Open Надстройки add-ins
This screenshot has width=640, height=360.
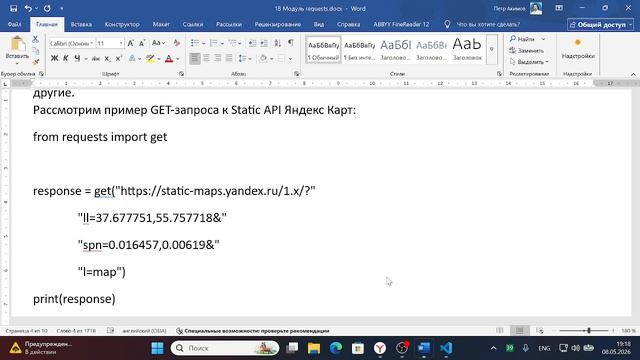tap(578, 49)
